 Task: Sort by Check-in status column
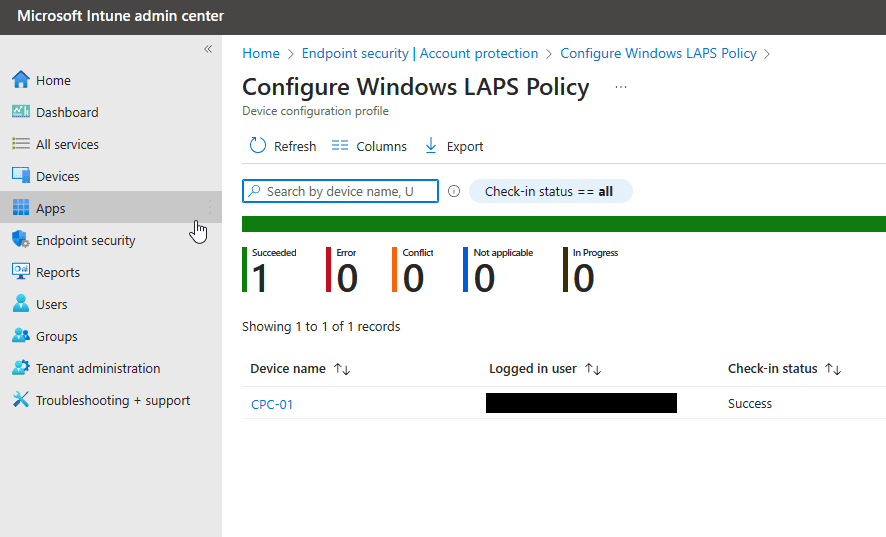click(833, 369)
